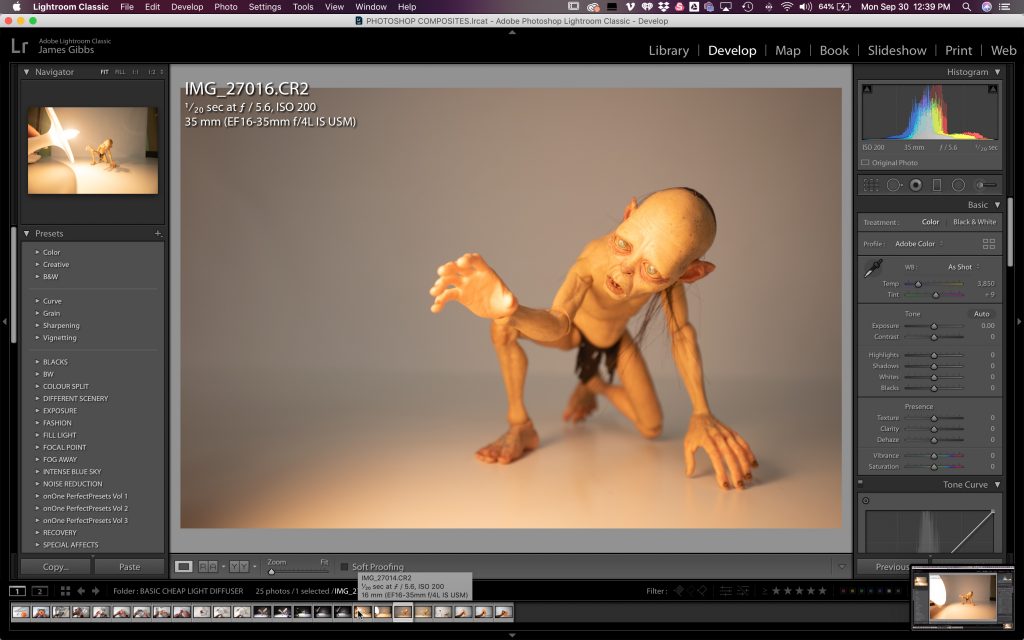
Task: Adjust the Exposure slider handle
Action: click(x=934, y=326)
